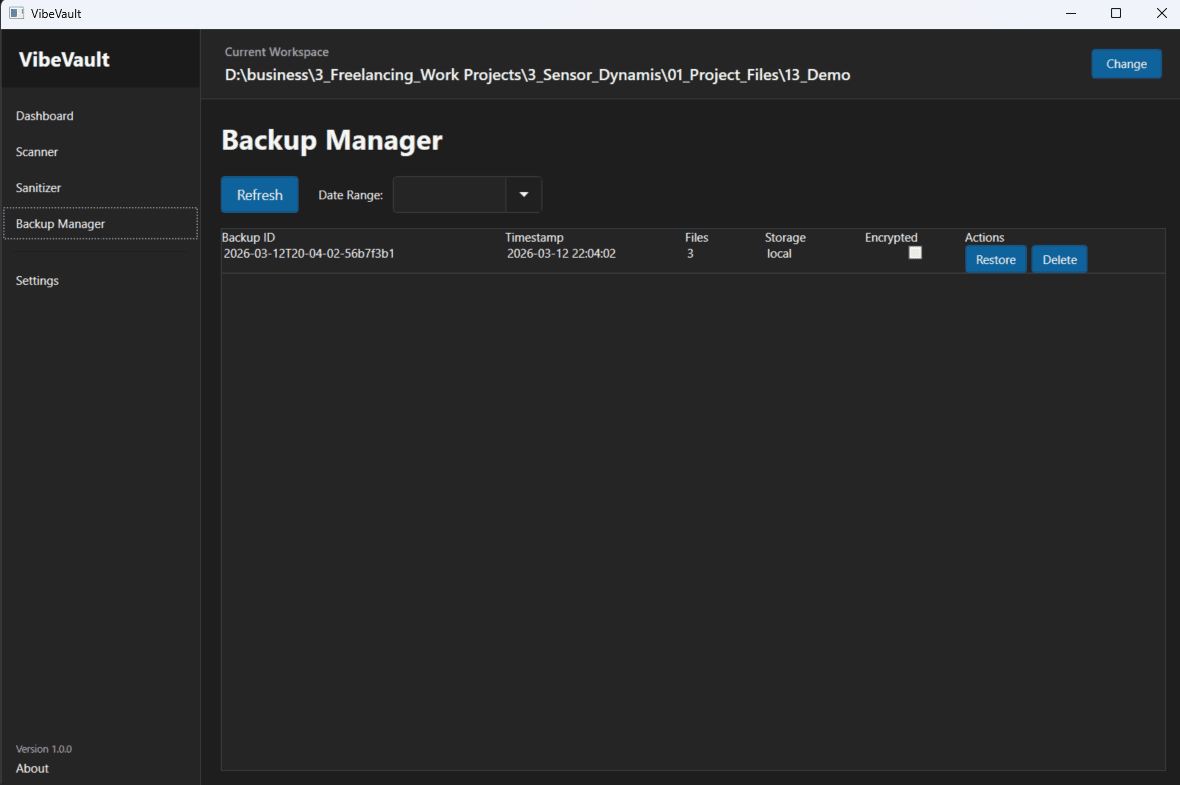The image size is (1180, 785).
Task: Click the Backup ID column header
Action: pos(250,237)
